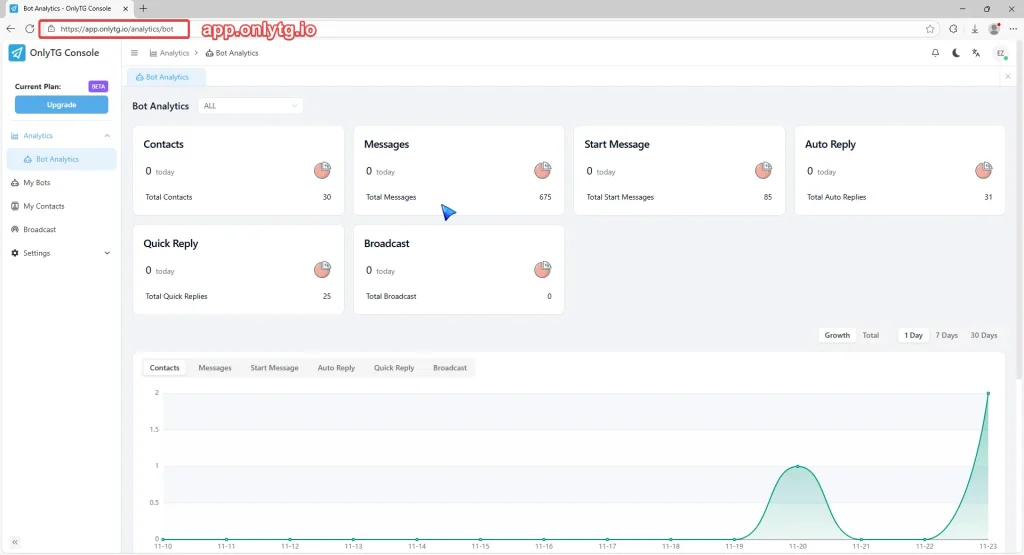Open Broadcast in the sidebar
Image resolution: width=1024 pixels, height=555 pixels.
click(61, 230)
